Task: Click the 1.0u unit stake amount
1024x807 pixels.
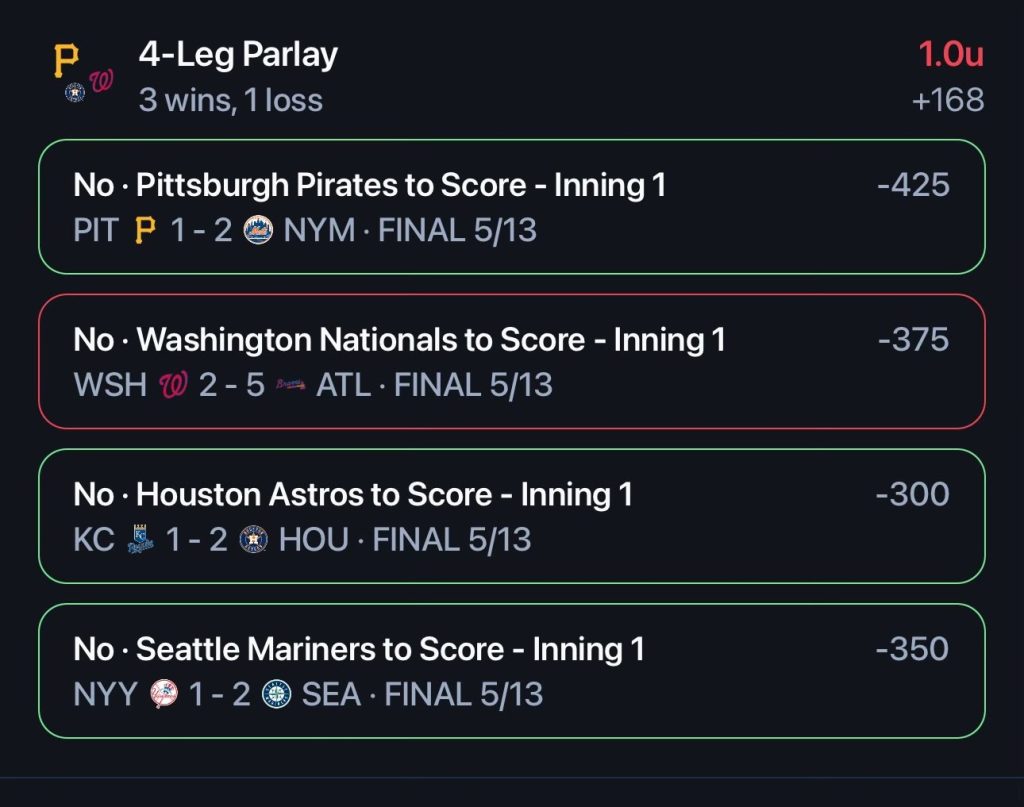Action: 951,55
